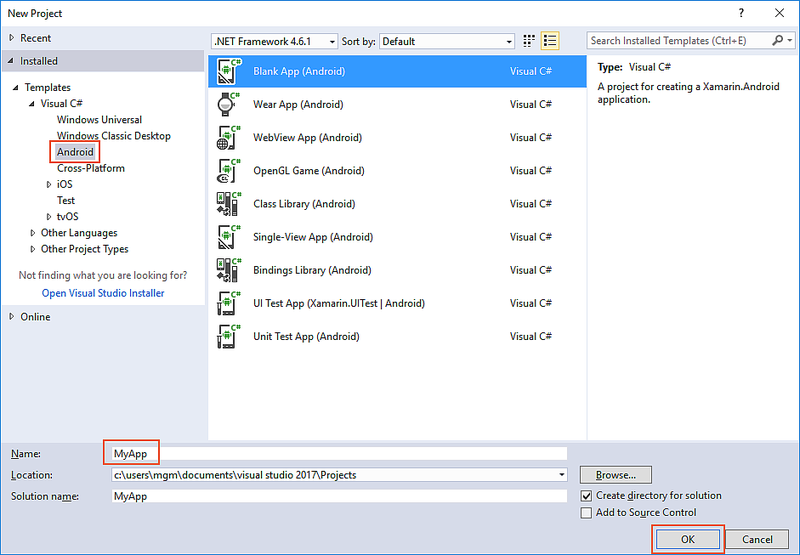The height and width of the screenshot is (555, 800).
Task: Click the OK button
Action: point(688,539)
